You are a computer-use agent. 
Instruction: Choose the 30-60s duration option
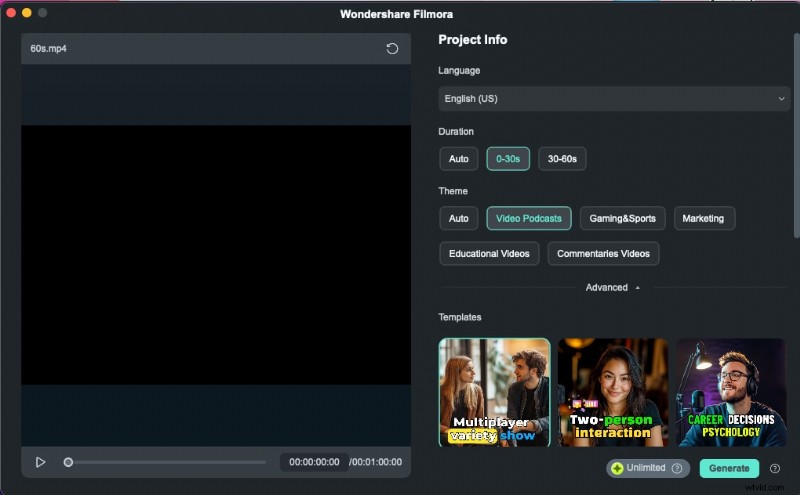click(x=562, y=159)
